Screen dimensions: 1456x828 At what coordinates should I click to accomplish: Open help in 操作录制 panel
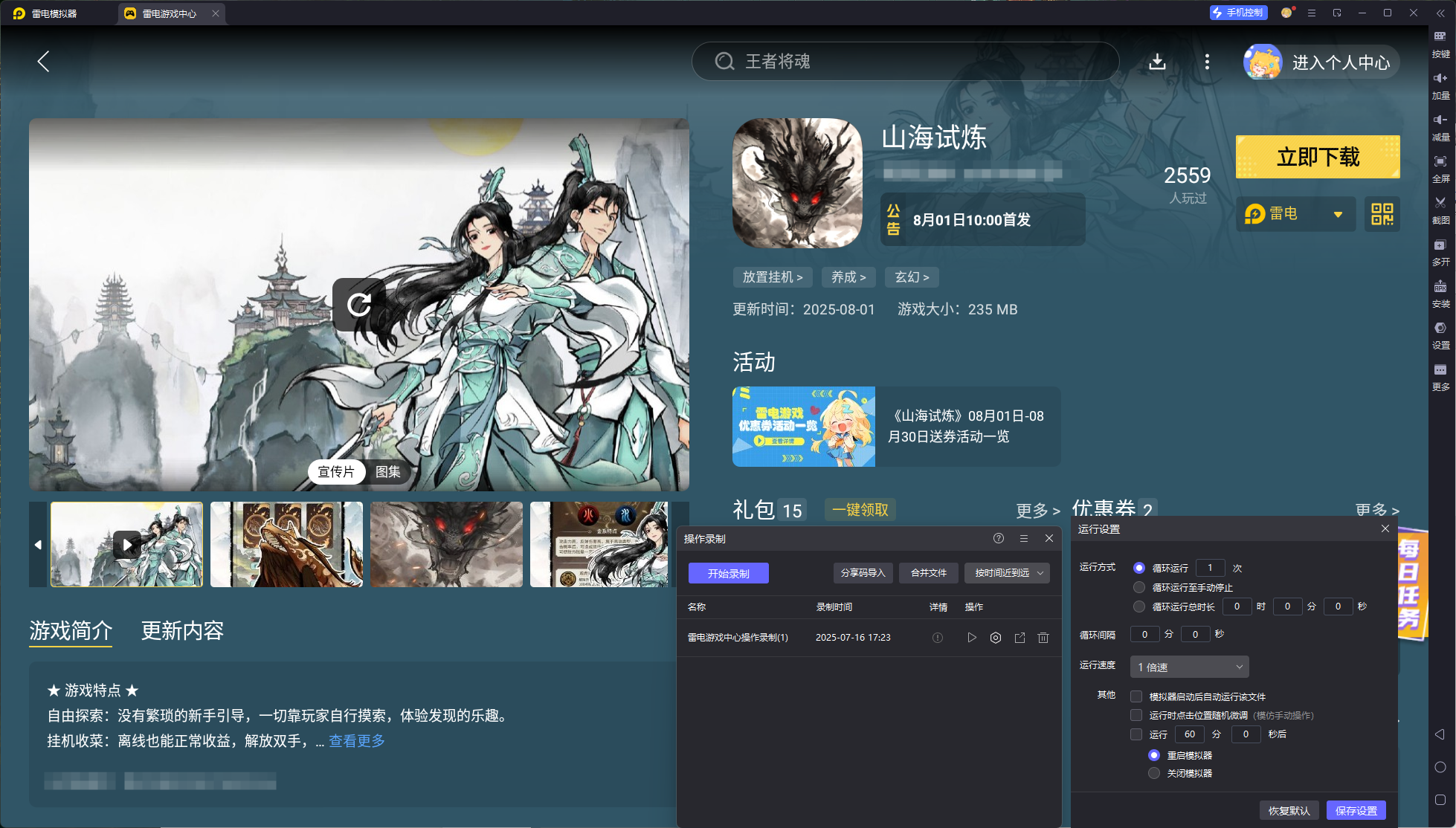pyautogui.click(x=999, y=538)
